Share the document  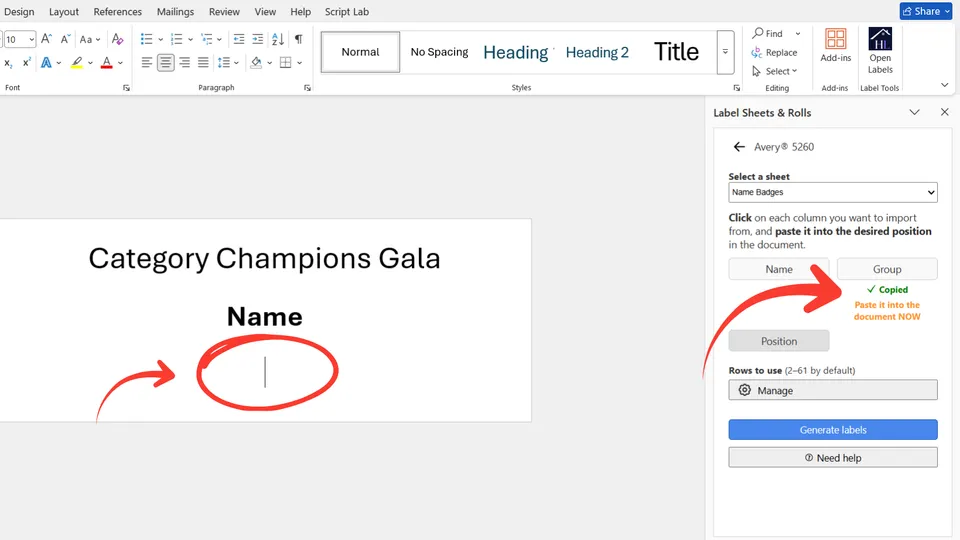pyautogui.click(x=926, y=11)
